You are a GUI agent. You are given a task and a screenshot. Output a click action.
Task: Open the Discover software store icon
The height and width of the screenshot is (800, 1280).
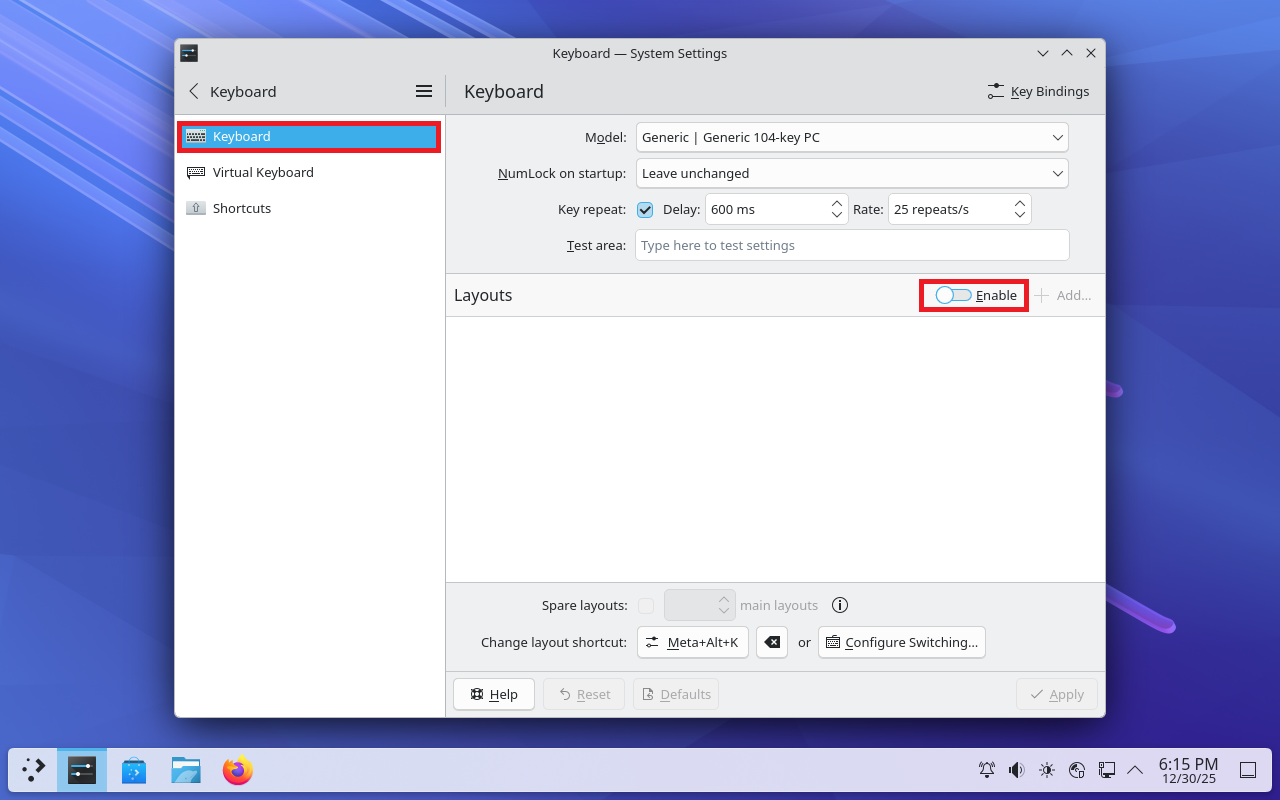point(134,770)
